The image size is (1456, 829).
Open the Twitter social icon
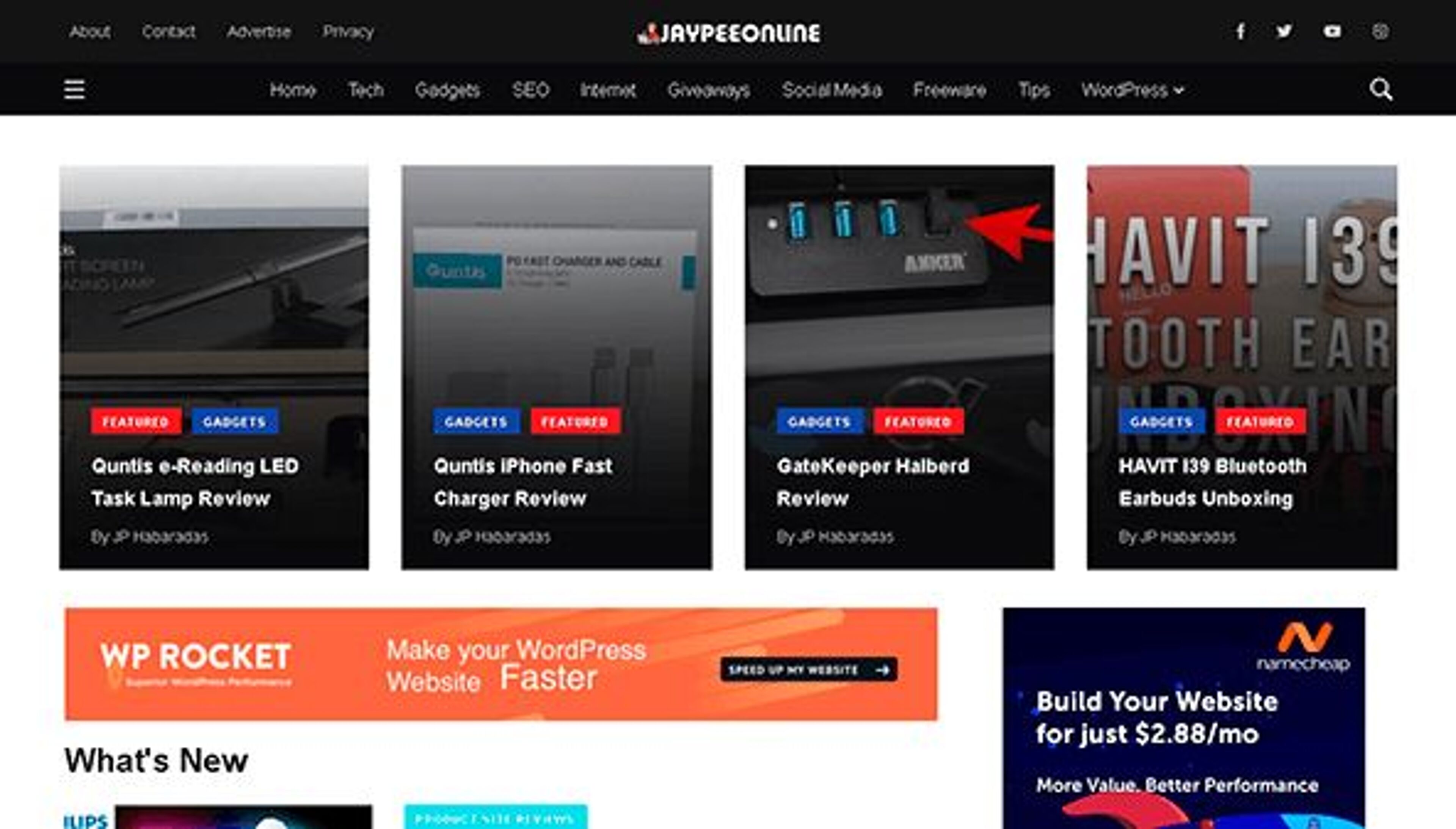[1283, 32]
